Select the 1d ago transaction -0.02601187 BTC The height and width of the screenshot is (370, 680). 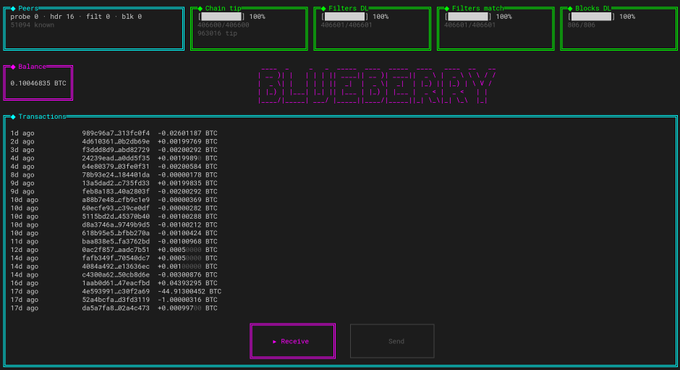click(x=114, y=133)
